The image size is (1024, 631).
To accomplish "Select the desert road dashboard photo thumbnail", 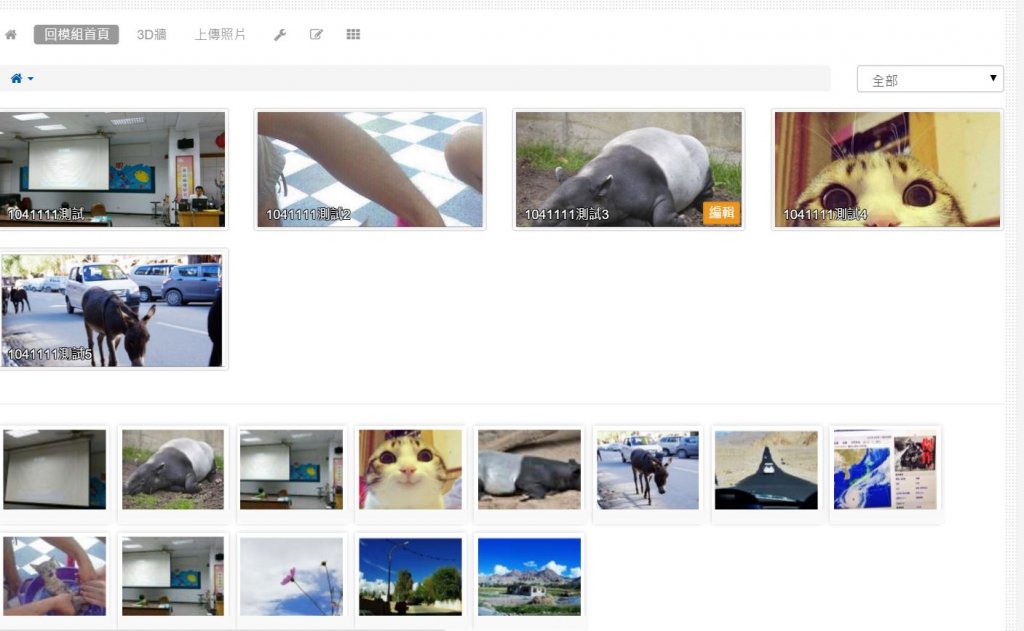I will click(766, 471).
